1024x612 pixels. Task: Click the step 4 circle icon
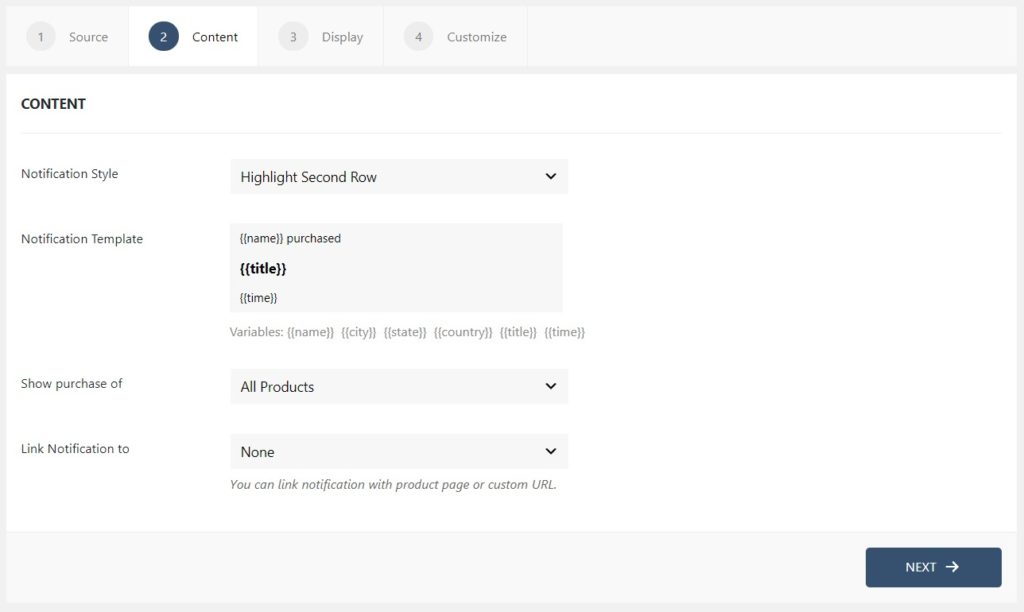419,36
